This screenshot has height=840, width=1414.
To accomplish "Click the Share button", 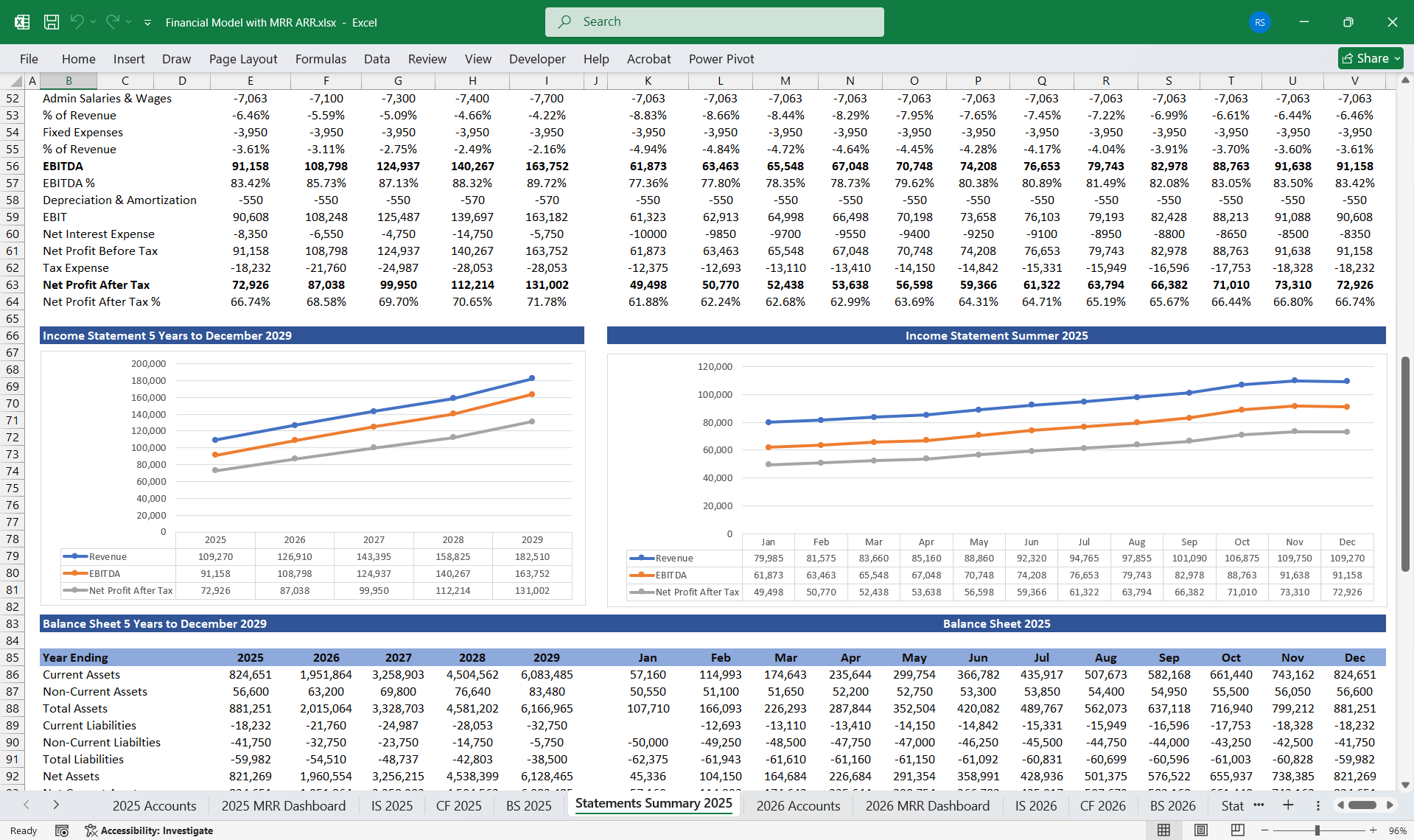I will coord(1370,58).
